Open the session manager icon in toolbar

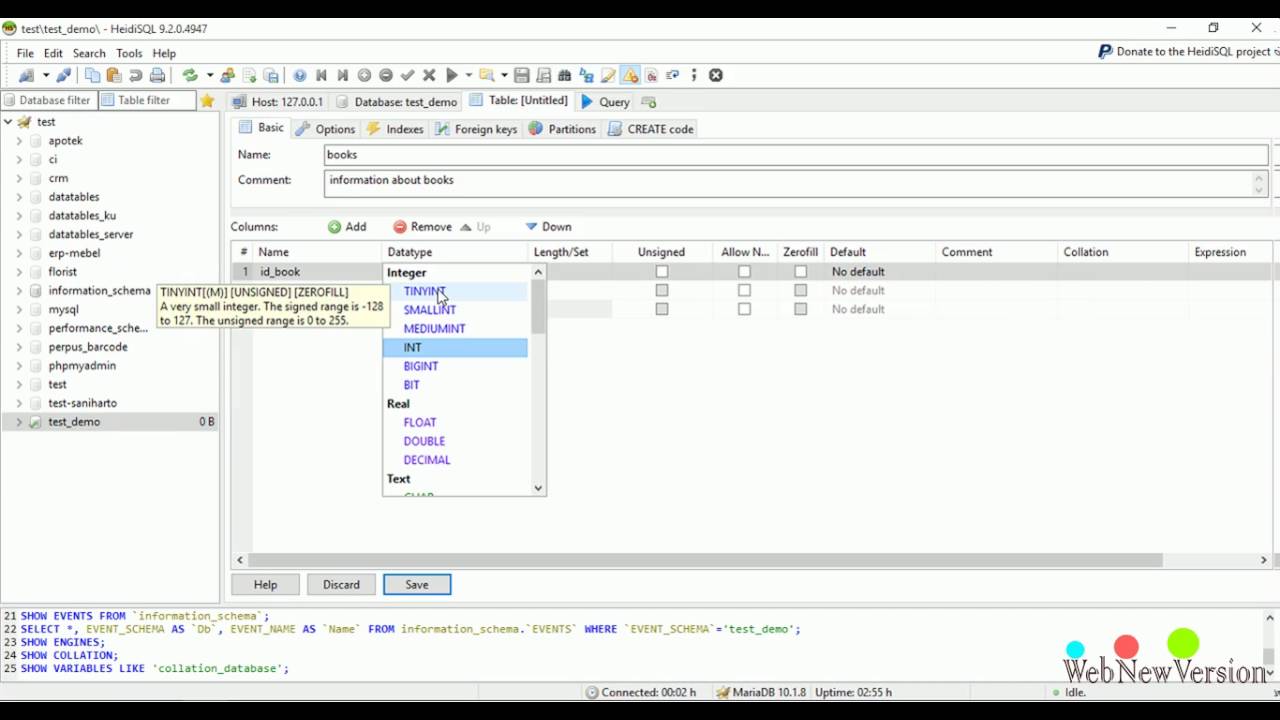click(x=26, y=75)
